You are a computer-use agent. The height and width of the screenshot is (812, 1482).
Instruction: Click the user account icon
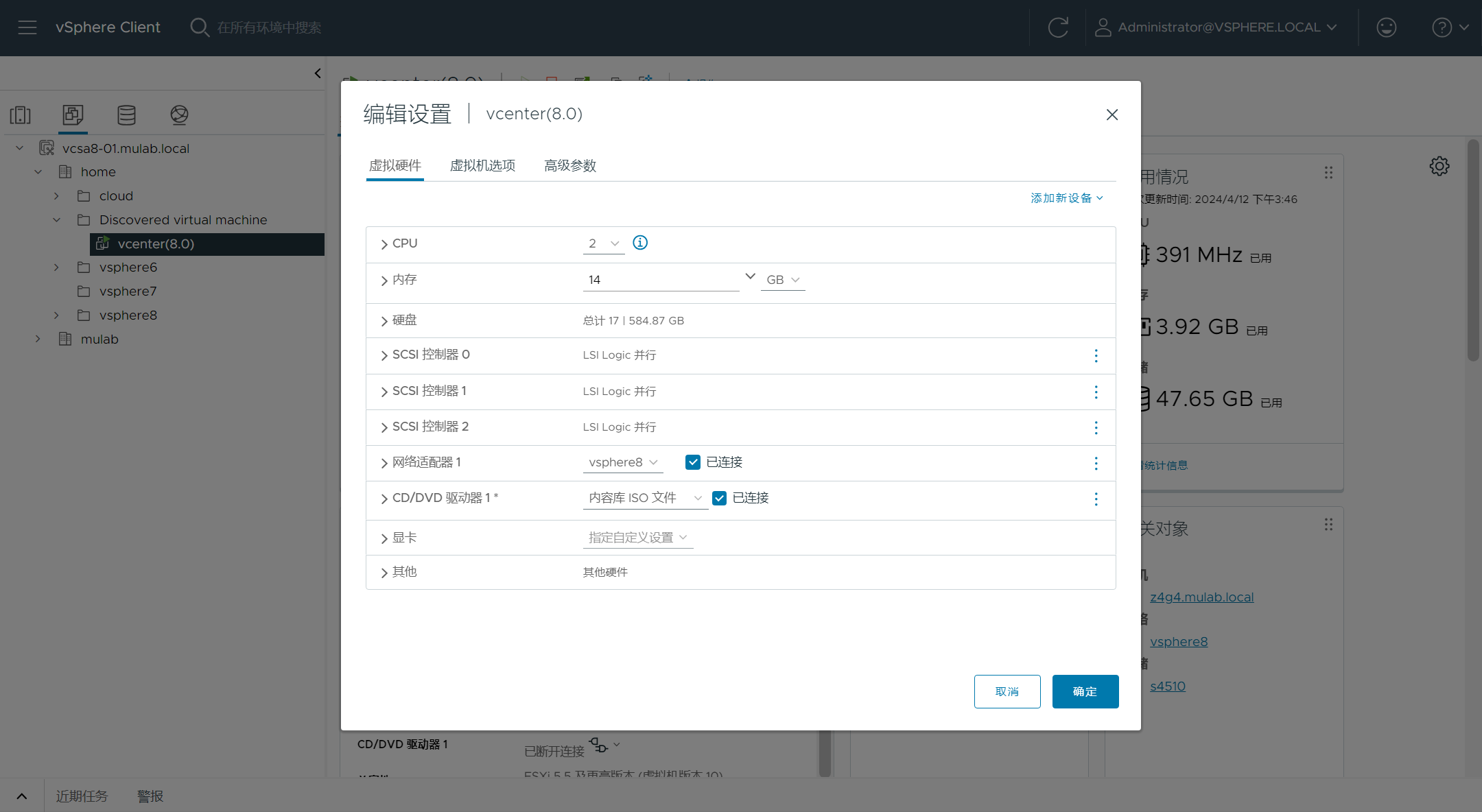[1103, 27]
